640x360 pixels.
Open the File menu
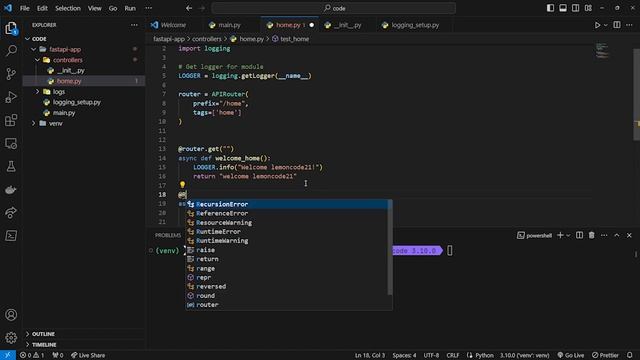tap(24, 8)
